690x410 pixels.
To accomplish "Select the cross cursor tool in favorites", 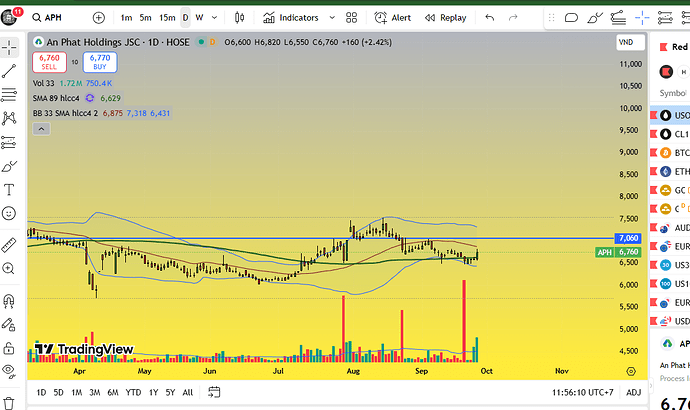I will coord(642,18).
